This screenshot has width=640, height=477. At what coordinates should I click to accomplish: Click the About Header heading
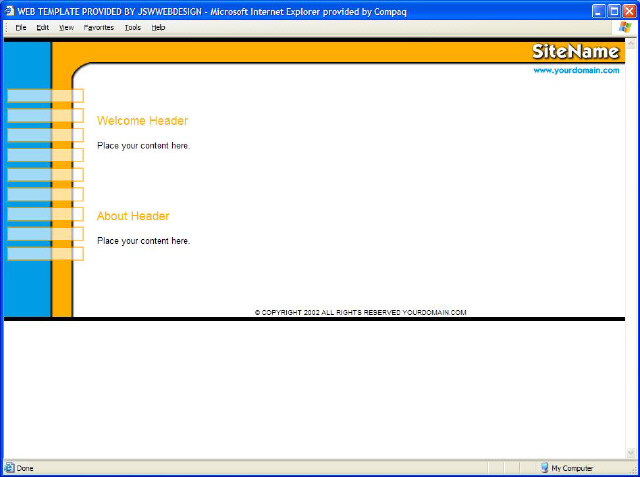pyautogui.click(x=133, y=216)
